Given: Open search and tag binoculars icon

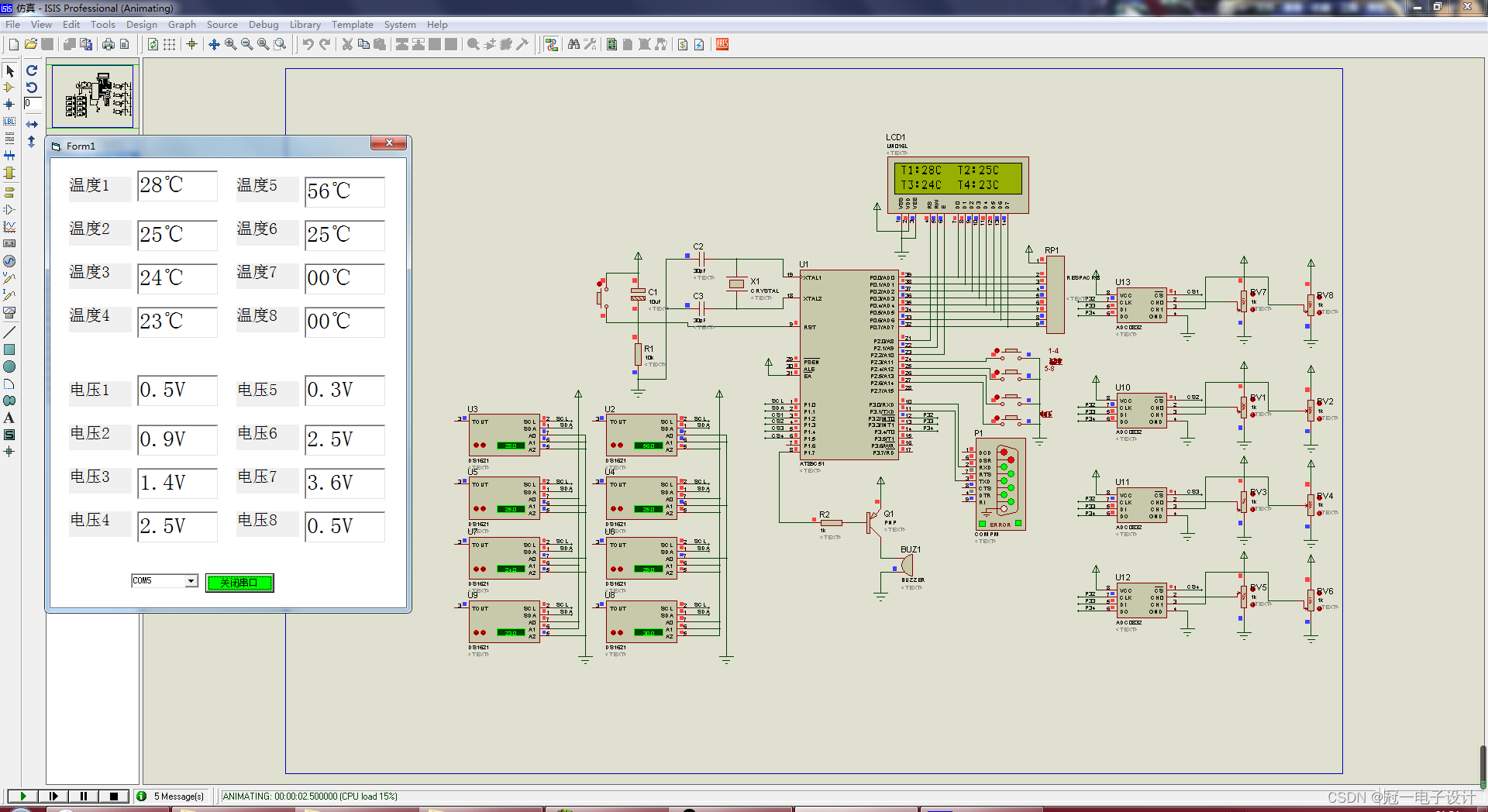Looking at the screenshot, I should click(x=573, y=44).
